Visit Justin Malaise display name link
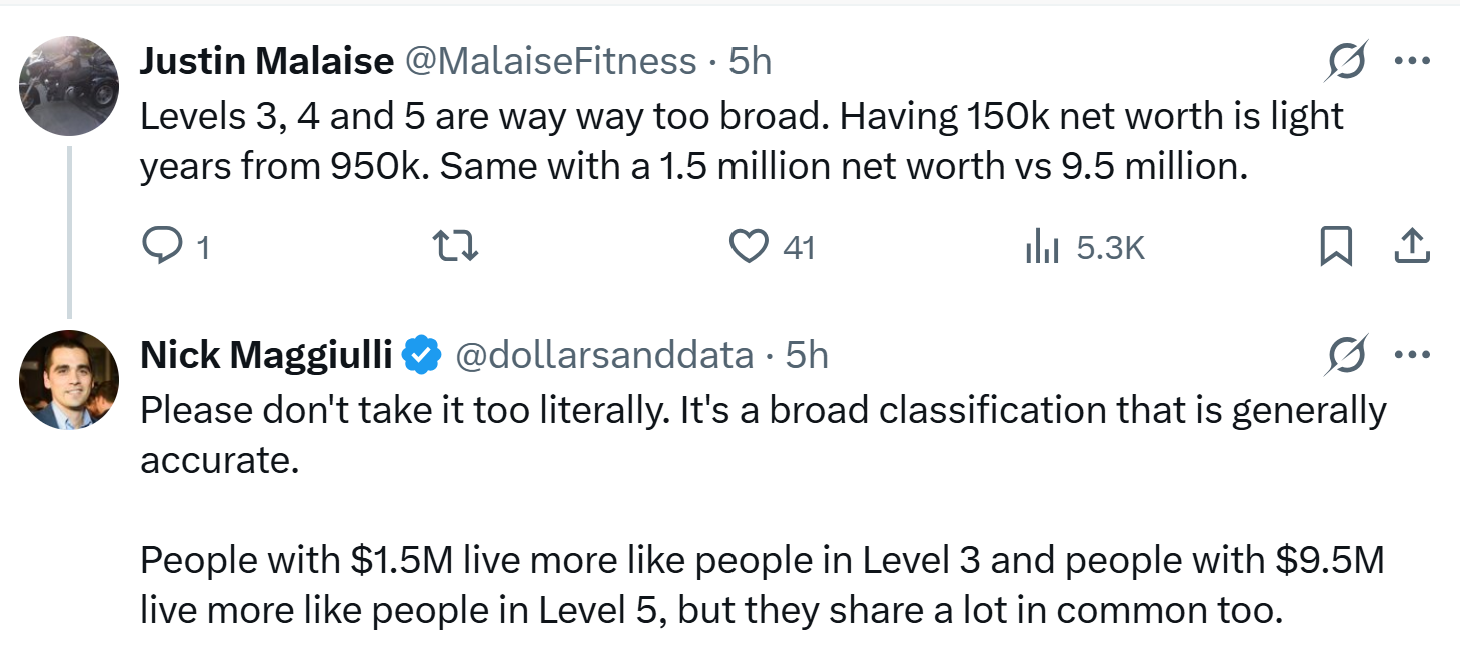The height and width of the screenshot is (645, 1460). tap(267, 62)
